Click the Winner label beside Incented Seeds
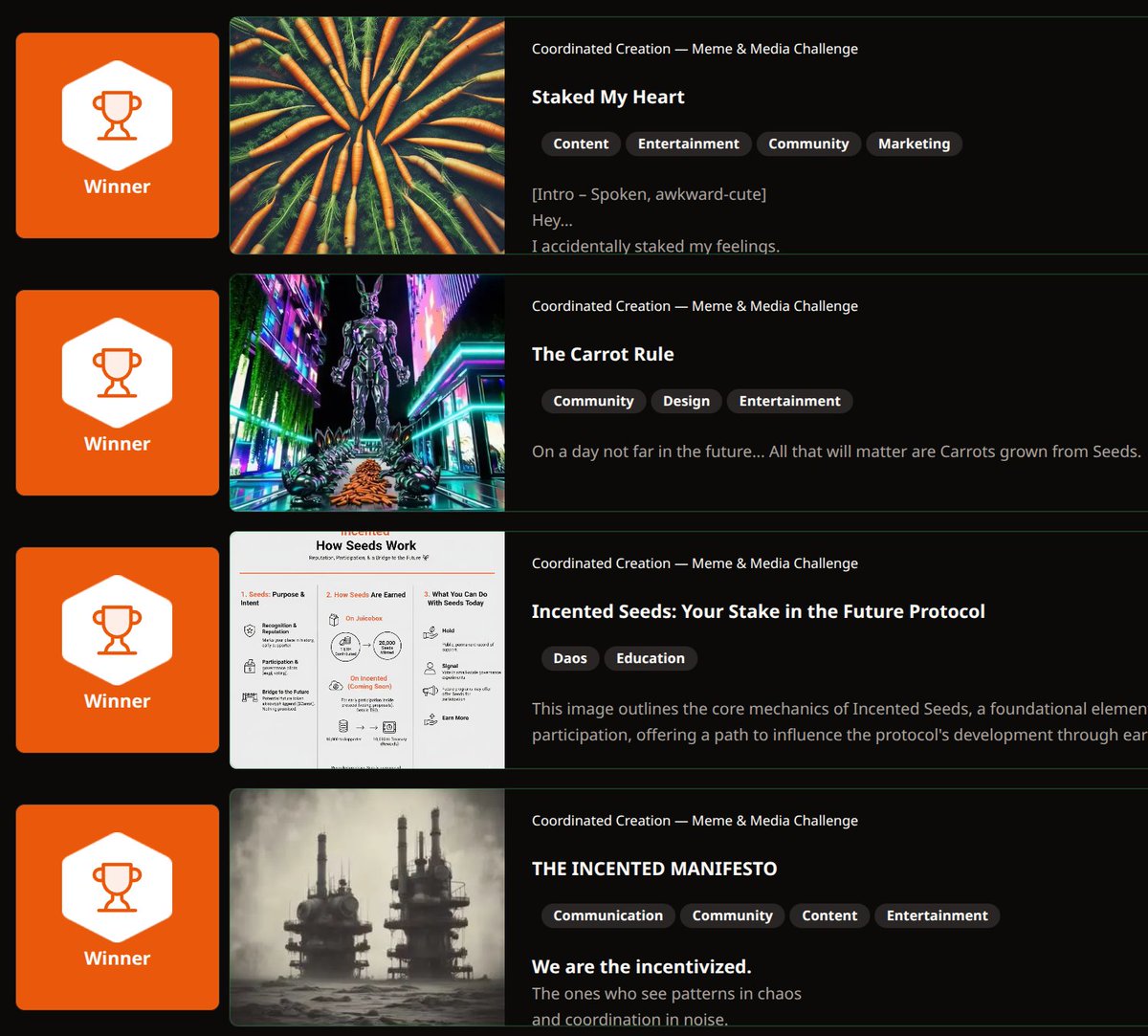Viewport: 1148px width, 1036px height. [117, 701]
